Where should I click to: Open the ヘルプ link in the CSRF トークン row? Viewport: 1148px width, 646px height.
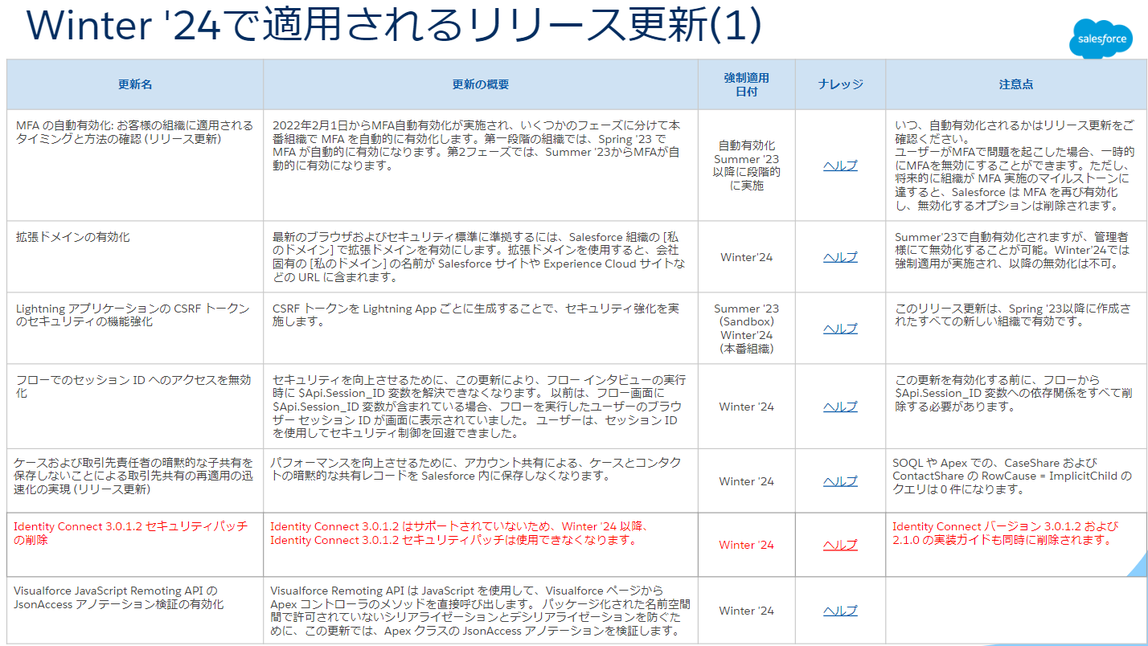pyautogui.click(x=840, y=328)
